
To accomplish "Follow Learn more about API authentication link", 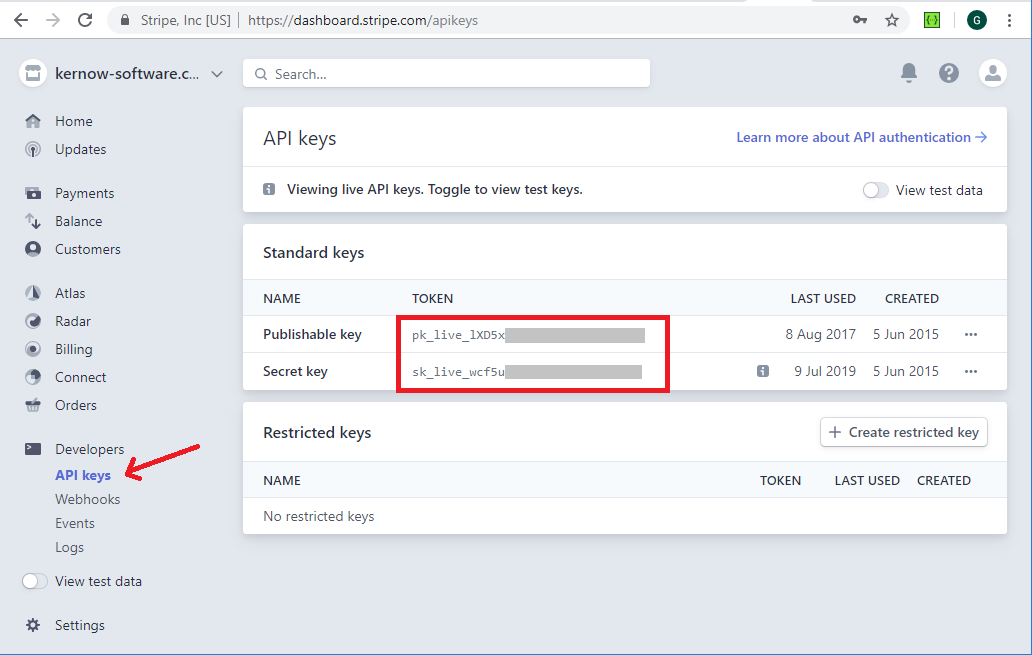I will click(861, 137).
